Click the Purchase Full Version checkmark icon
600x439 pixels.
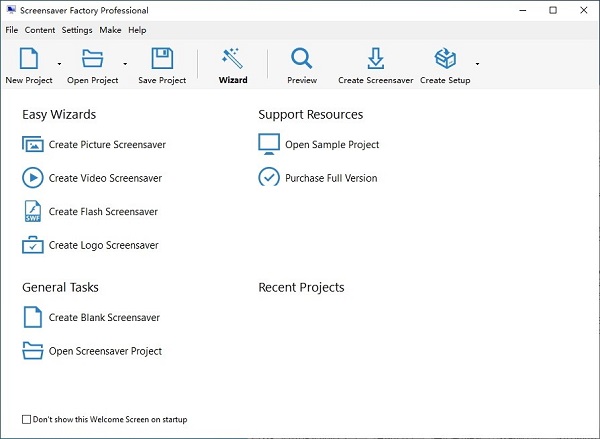click(269, 177)
